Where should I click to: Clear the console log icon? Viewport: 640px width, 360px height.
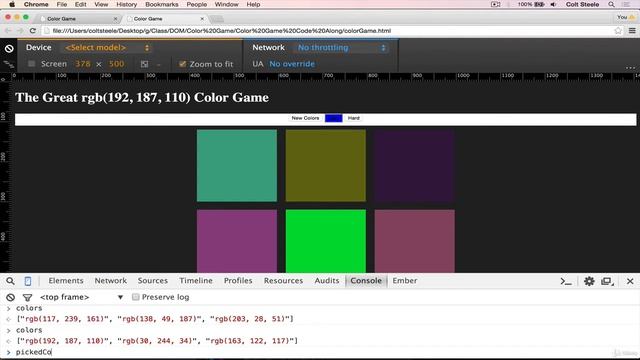tap(11, 297)
